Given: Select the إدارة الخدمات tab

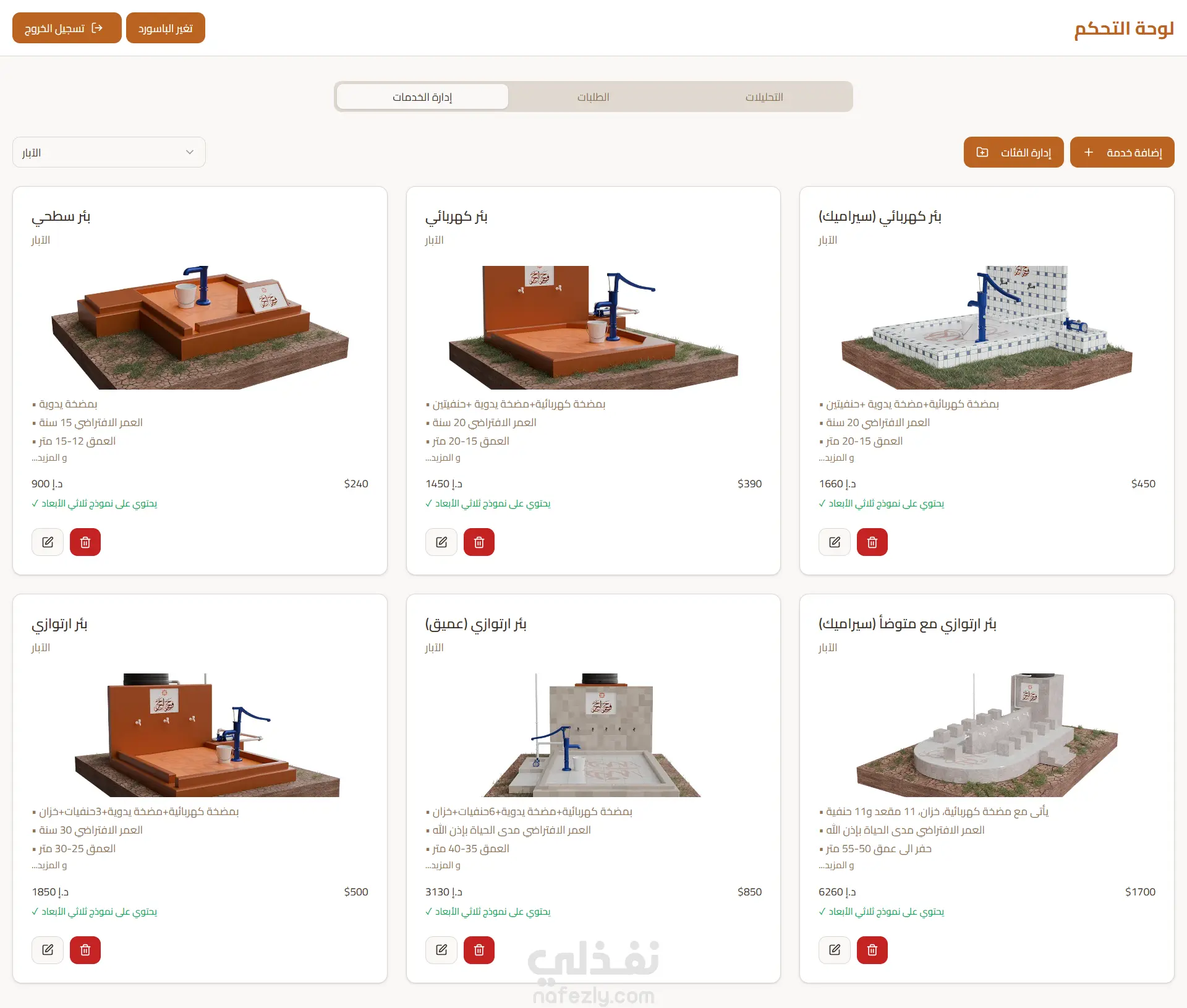Looking at the screenshot, I should click(x=422, y=97).
